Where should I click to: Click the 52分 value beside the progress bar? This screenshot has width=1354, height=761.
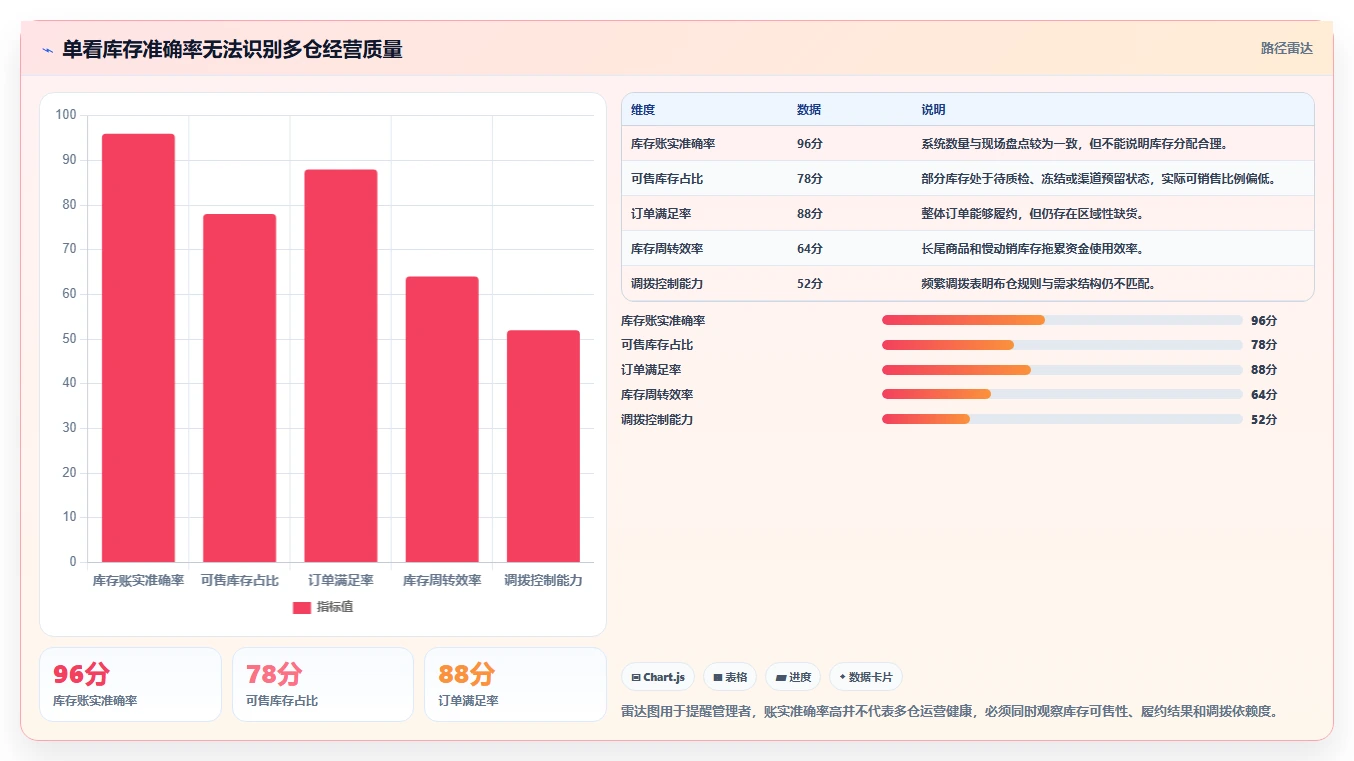point(1264,420)
